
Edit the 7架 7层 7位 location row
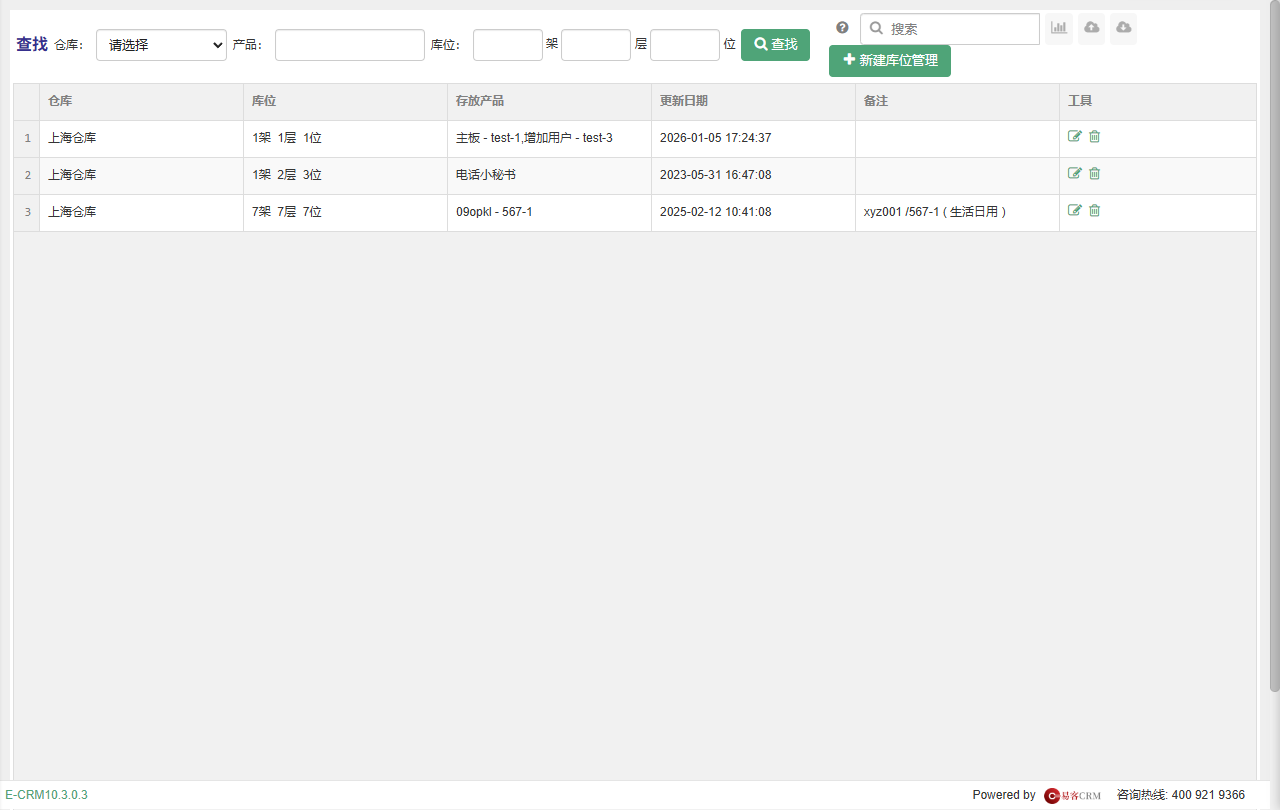pyautogui.click(x=1075, y=211)
